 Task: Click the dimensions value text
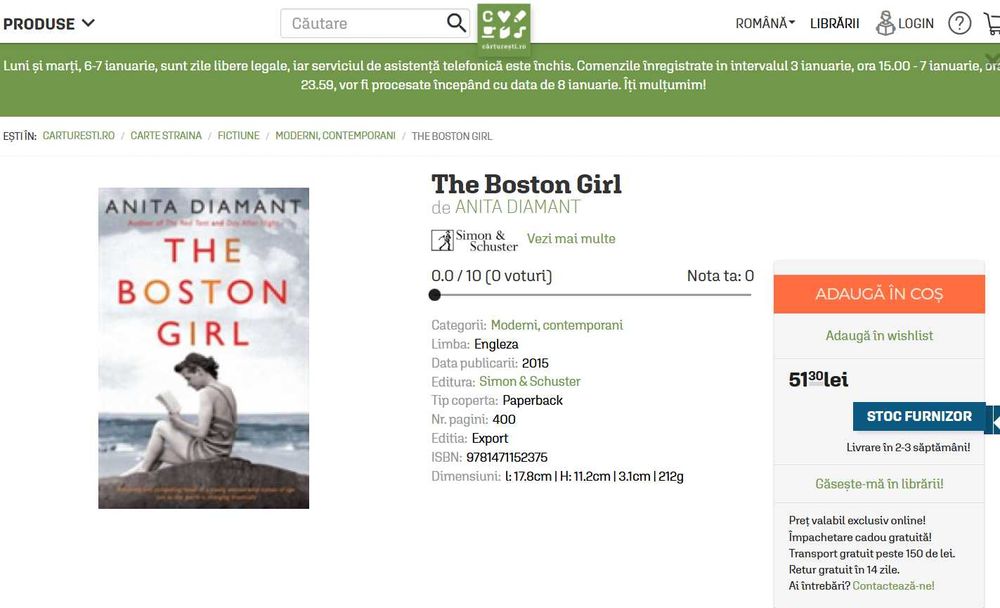[x=594, y=477]
